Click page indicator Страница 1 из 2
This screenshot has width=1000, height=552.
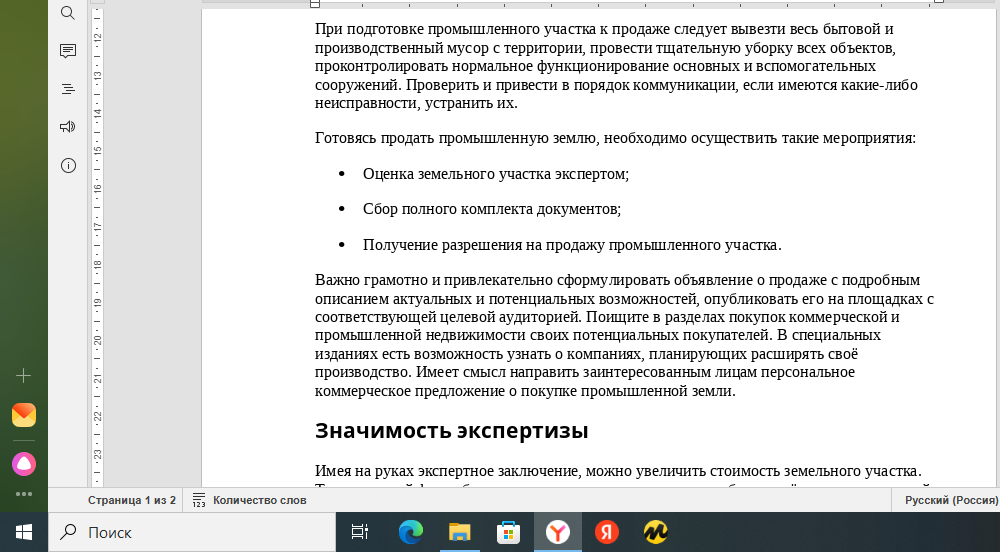[x=131, y=500]
